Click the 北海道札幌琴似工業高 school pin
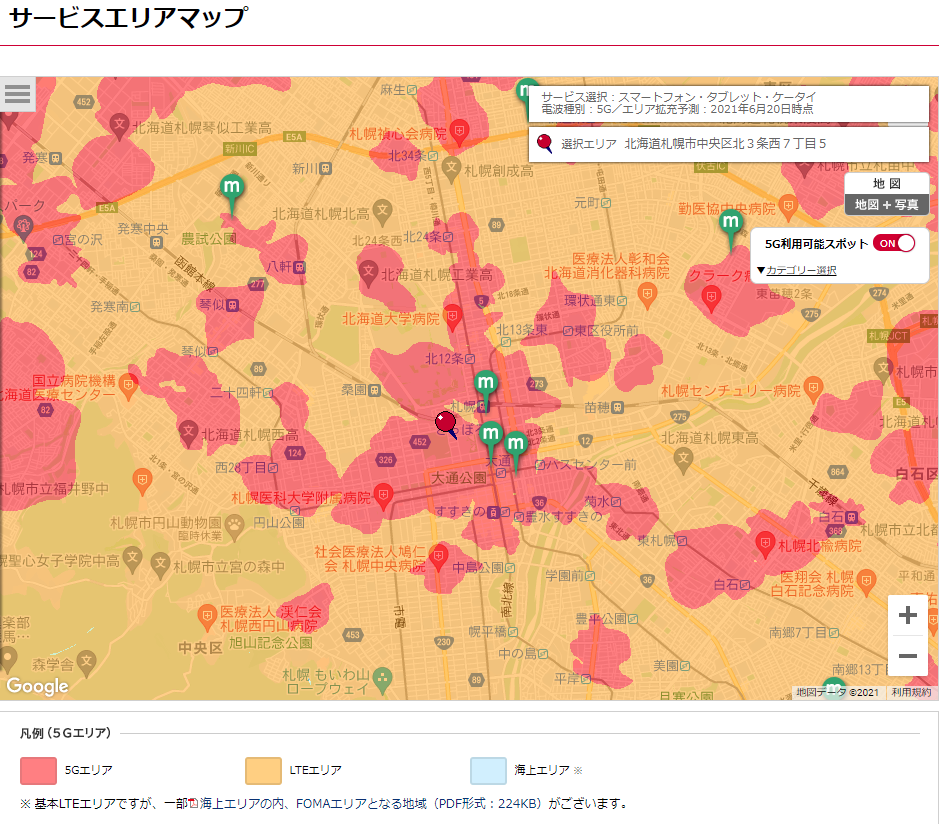 point(119,126)
